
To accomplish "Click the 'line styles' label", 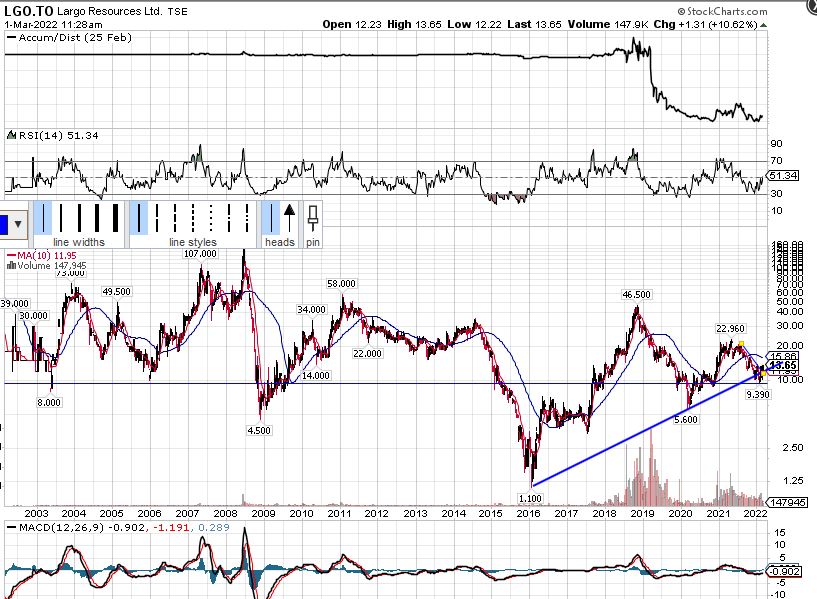I will 192,242.
